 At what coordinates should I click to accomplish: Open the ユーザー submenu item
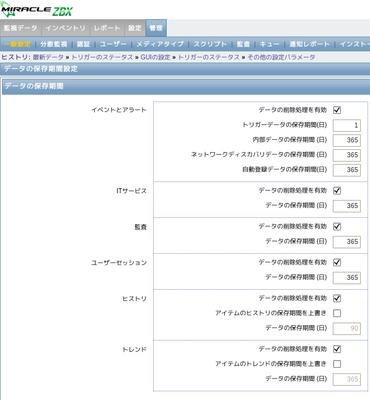(x=113, y=44)
